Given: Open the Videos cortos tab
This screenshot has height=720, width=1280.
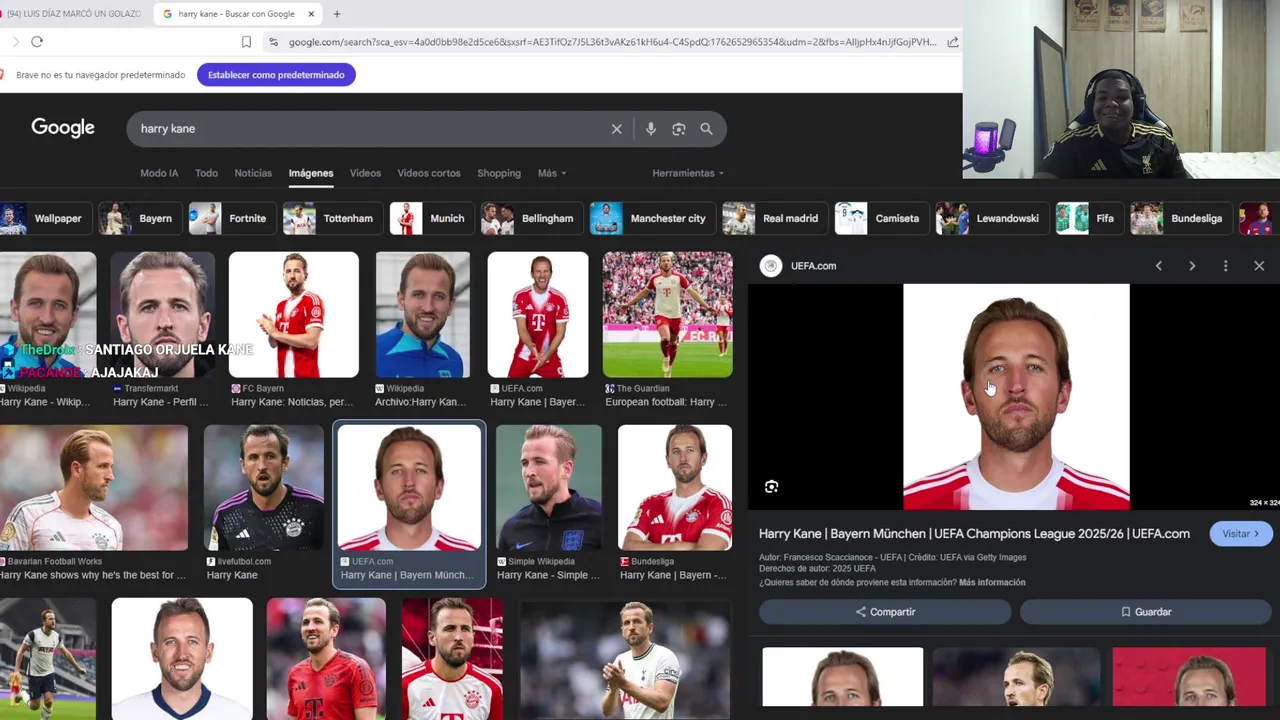Looking at the screenshot, I should 429,173.
